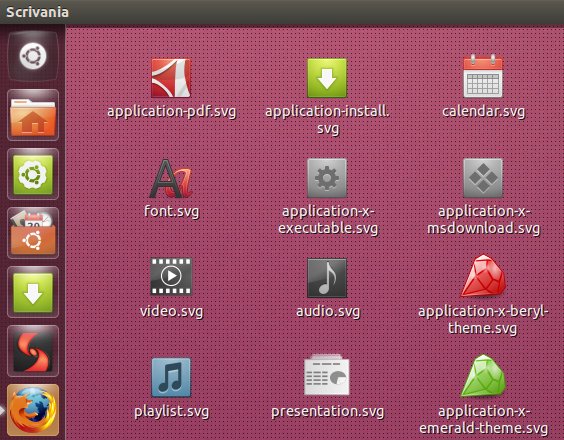Viewport: 564px width, 440px height.
Task: Open the Ubuntu Dash from launcher
Action: (33, 56)
